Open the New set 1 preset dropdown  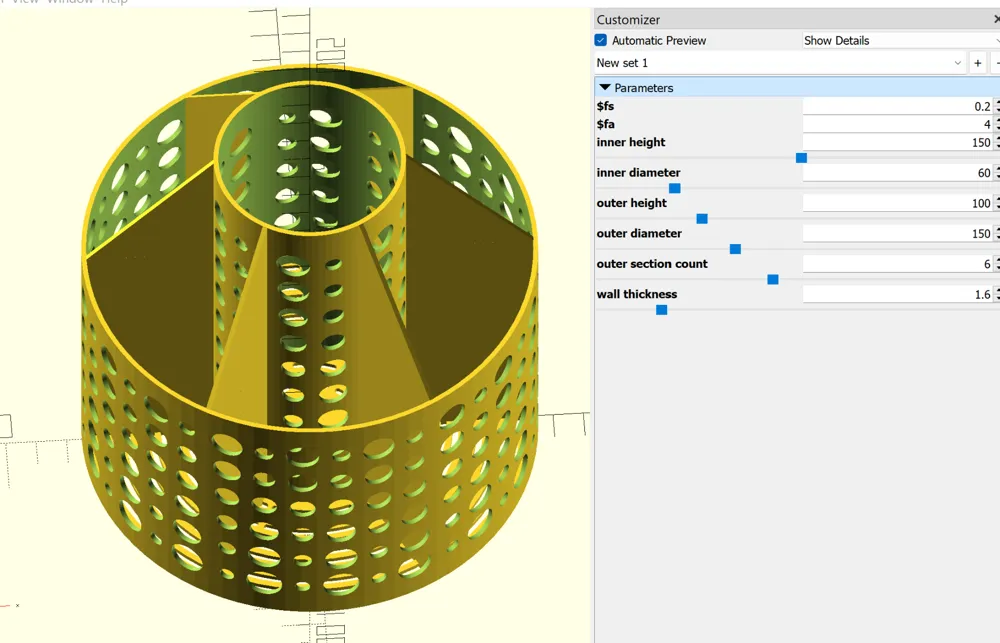coord(957,62)
